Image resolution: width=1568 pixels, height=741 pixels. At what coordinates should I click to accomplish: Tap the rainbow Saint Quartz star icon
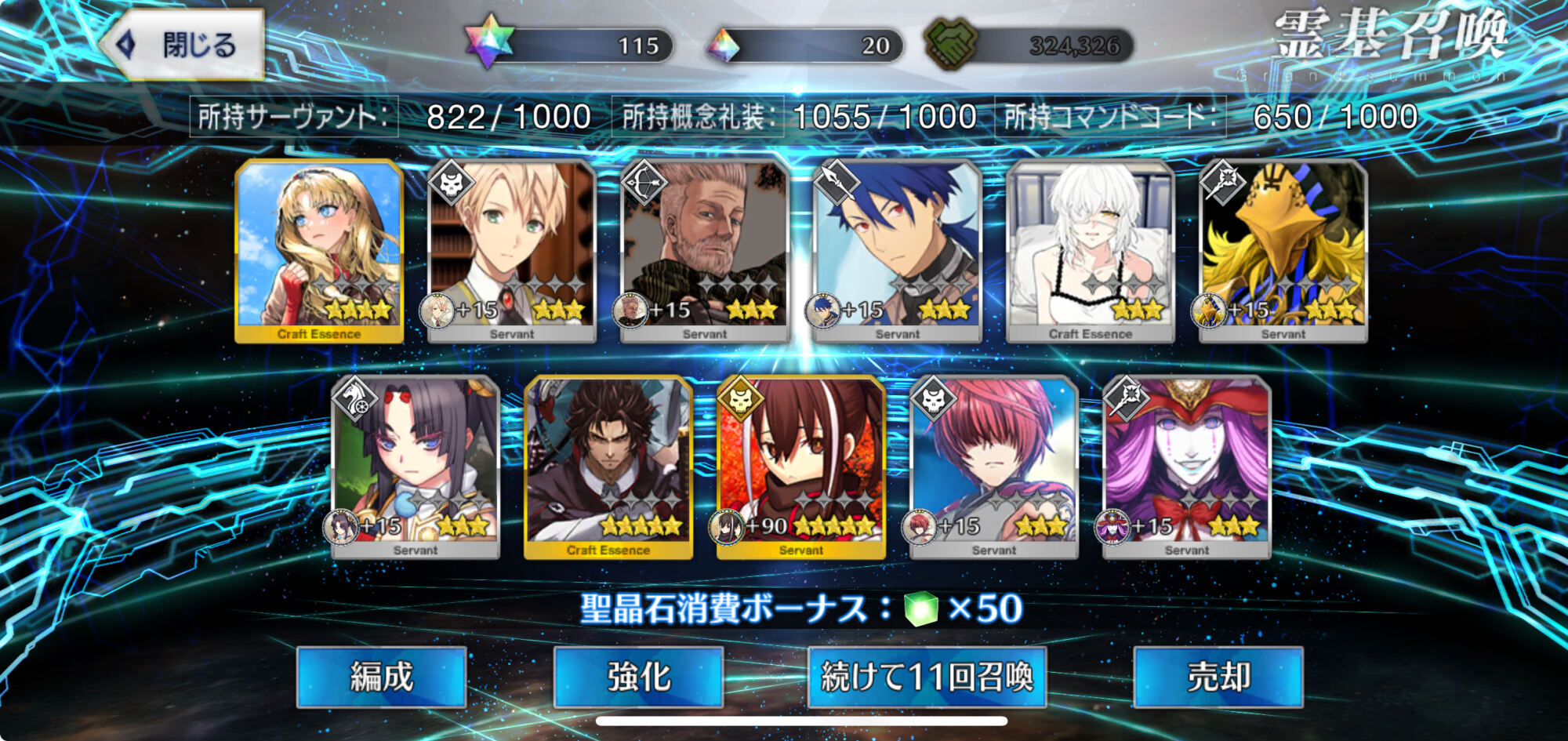coord(489,41)
